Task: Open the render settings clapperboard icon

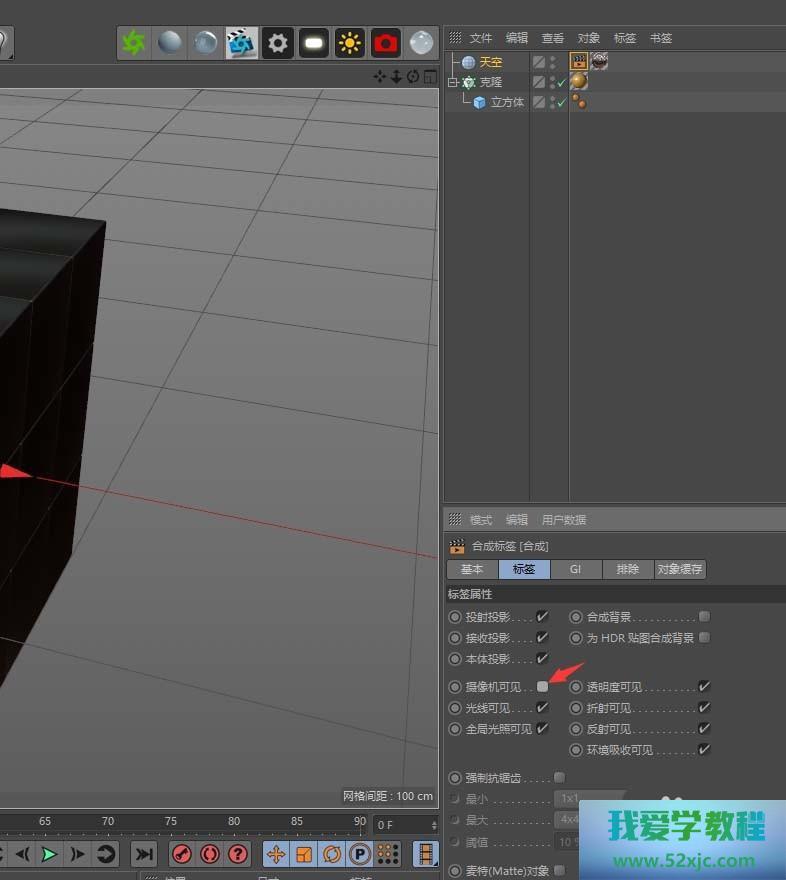Action: point(241,43)
